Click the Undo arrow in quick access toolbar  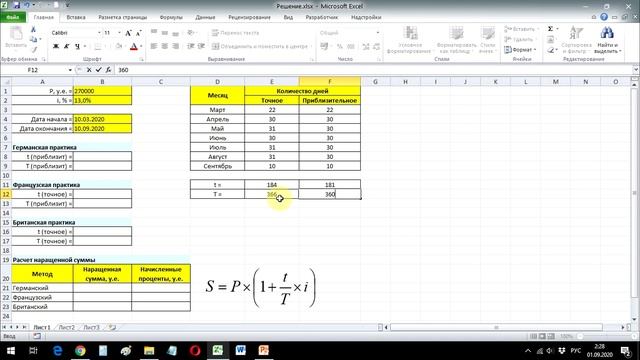coord(27,6)
